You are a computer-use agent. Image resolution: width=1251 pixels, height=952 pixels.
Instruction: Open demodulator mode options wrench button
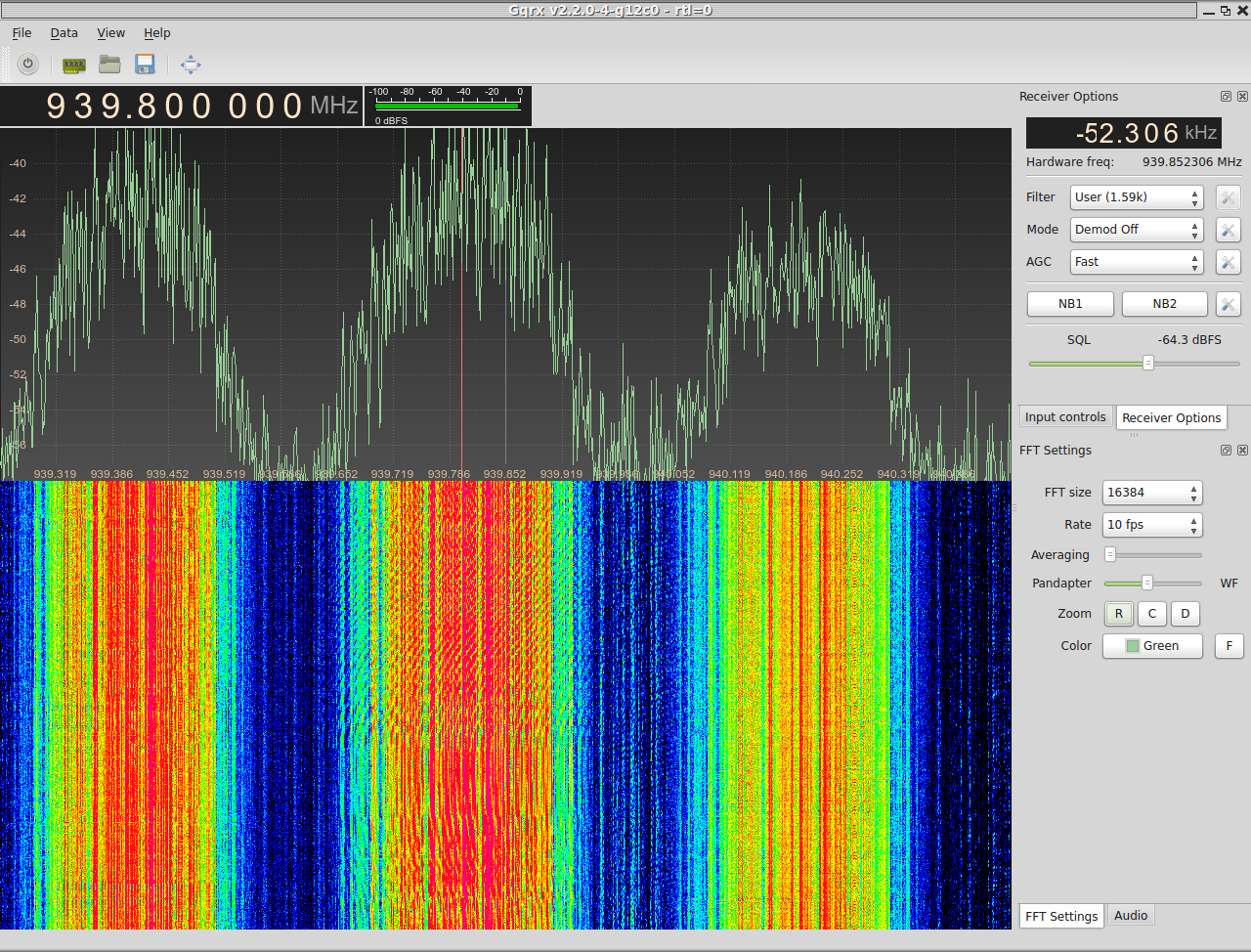click(1228, 230)
